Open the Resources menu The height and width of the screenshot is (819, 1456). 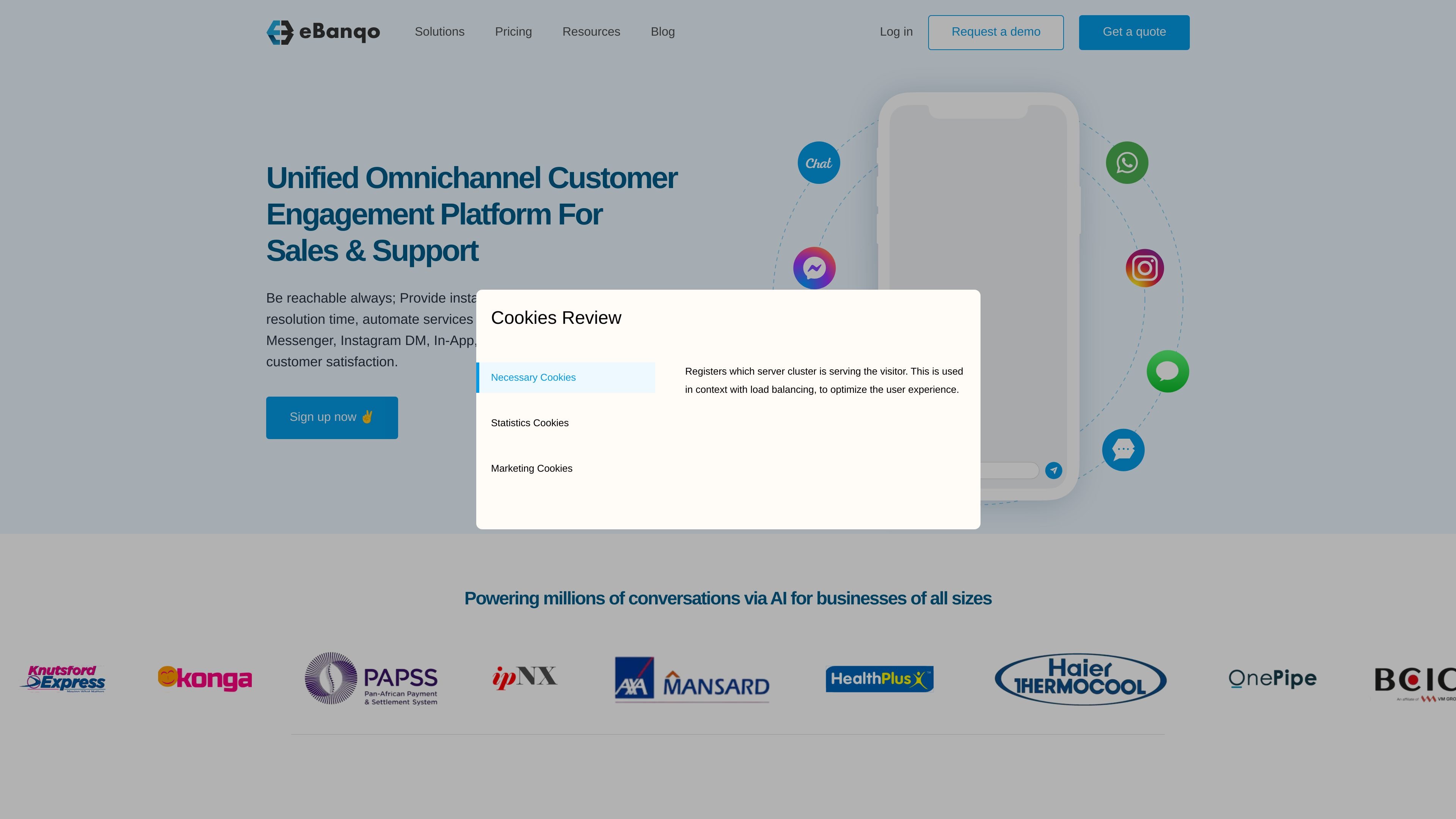click(591, 31)
